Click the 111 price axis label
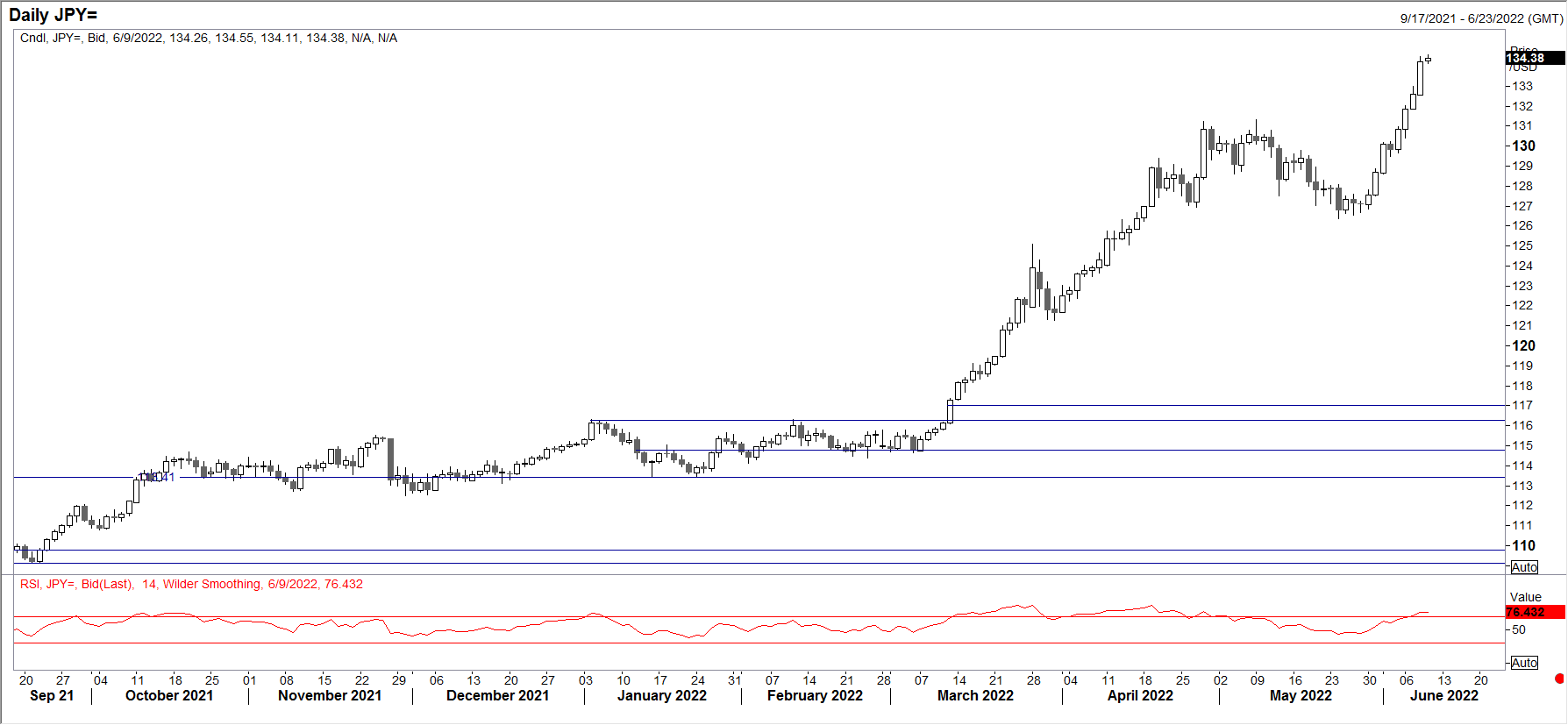1568x725 pixels. pos(1522,525)
